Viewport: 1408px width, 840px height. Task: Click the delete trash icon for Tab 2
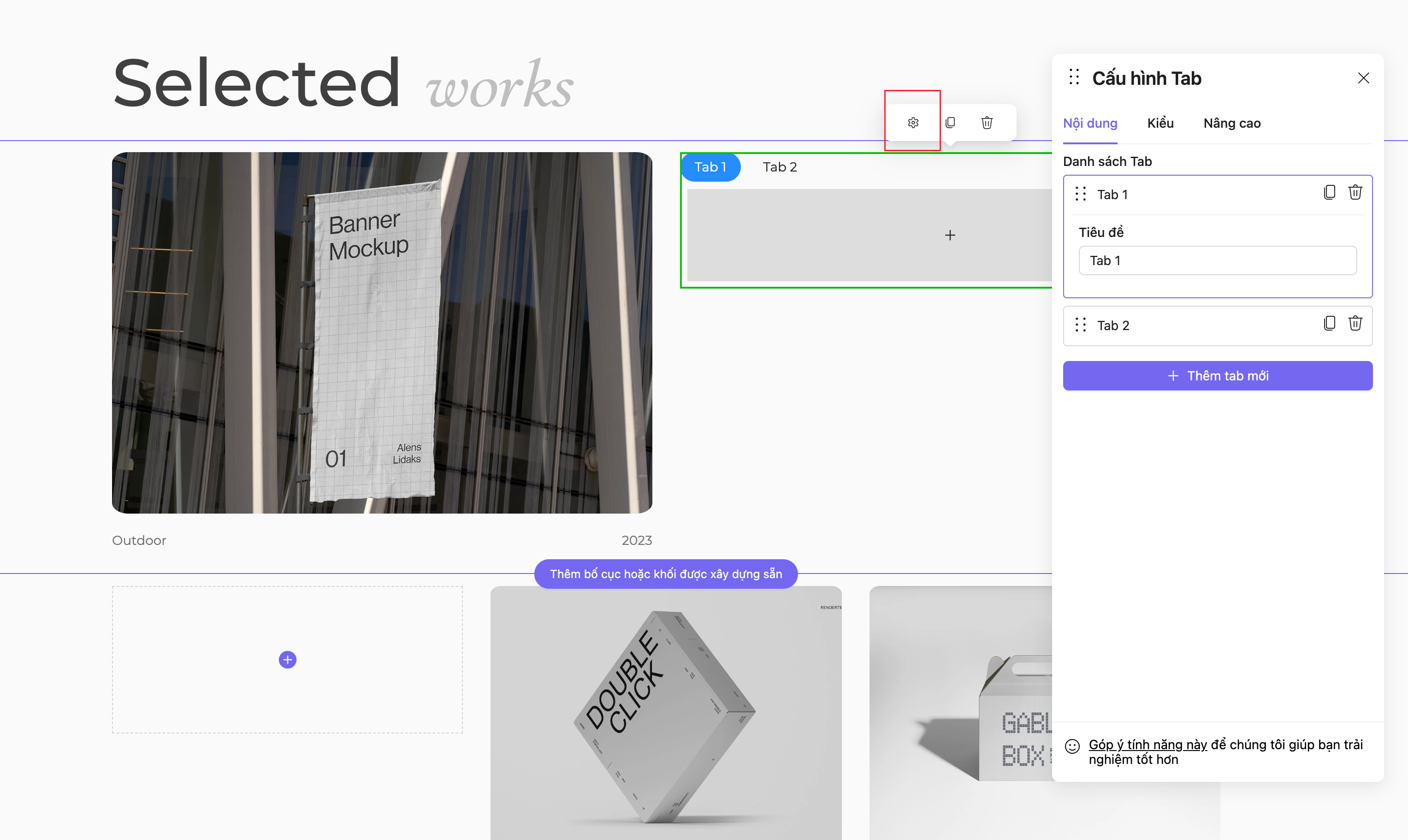pos(1356,324)
